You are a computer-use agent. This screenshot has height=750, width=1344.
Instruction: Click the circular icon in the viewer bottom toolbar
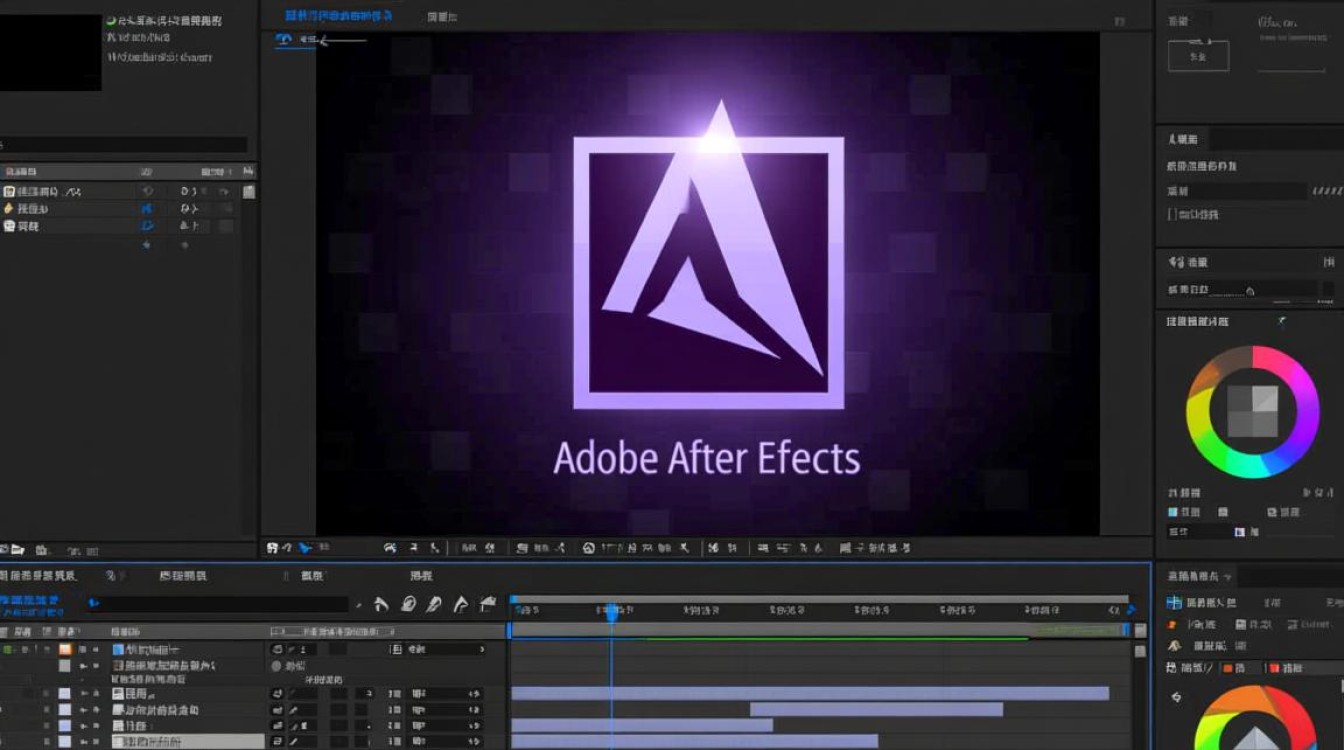(589, 548)
